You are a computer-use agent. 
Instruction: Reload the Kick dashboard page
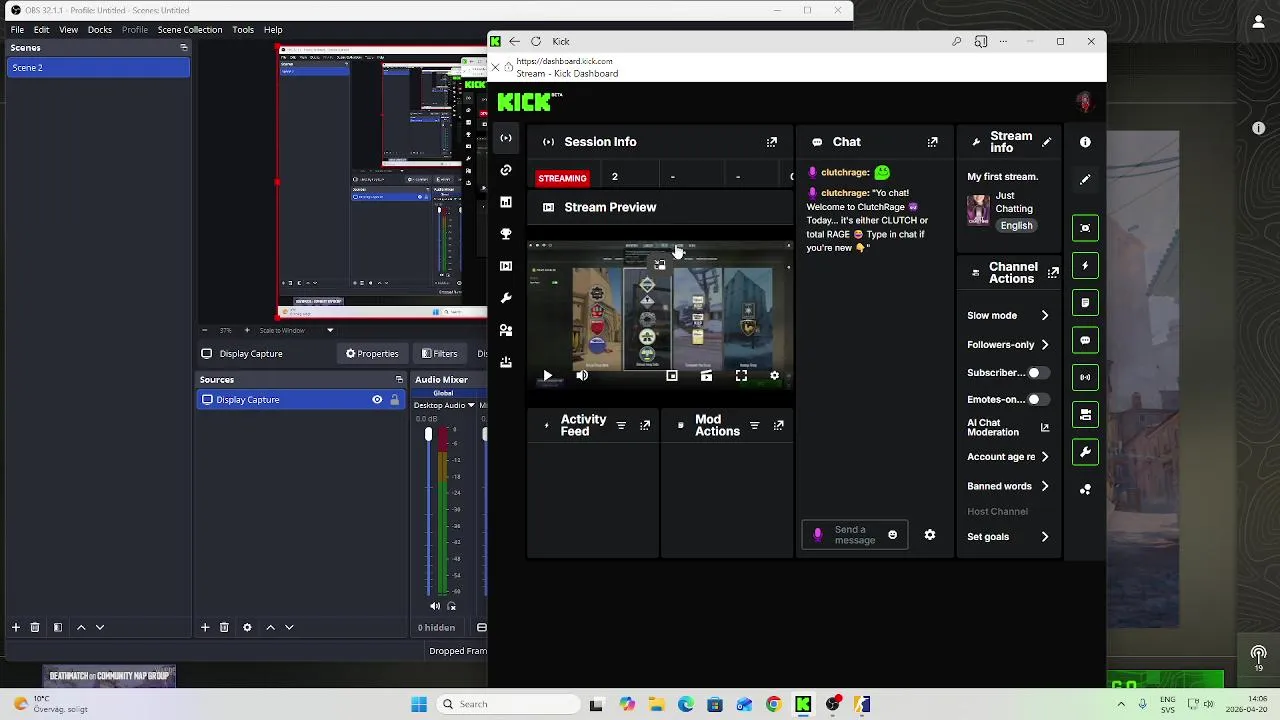click(x=536, y=41)
